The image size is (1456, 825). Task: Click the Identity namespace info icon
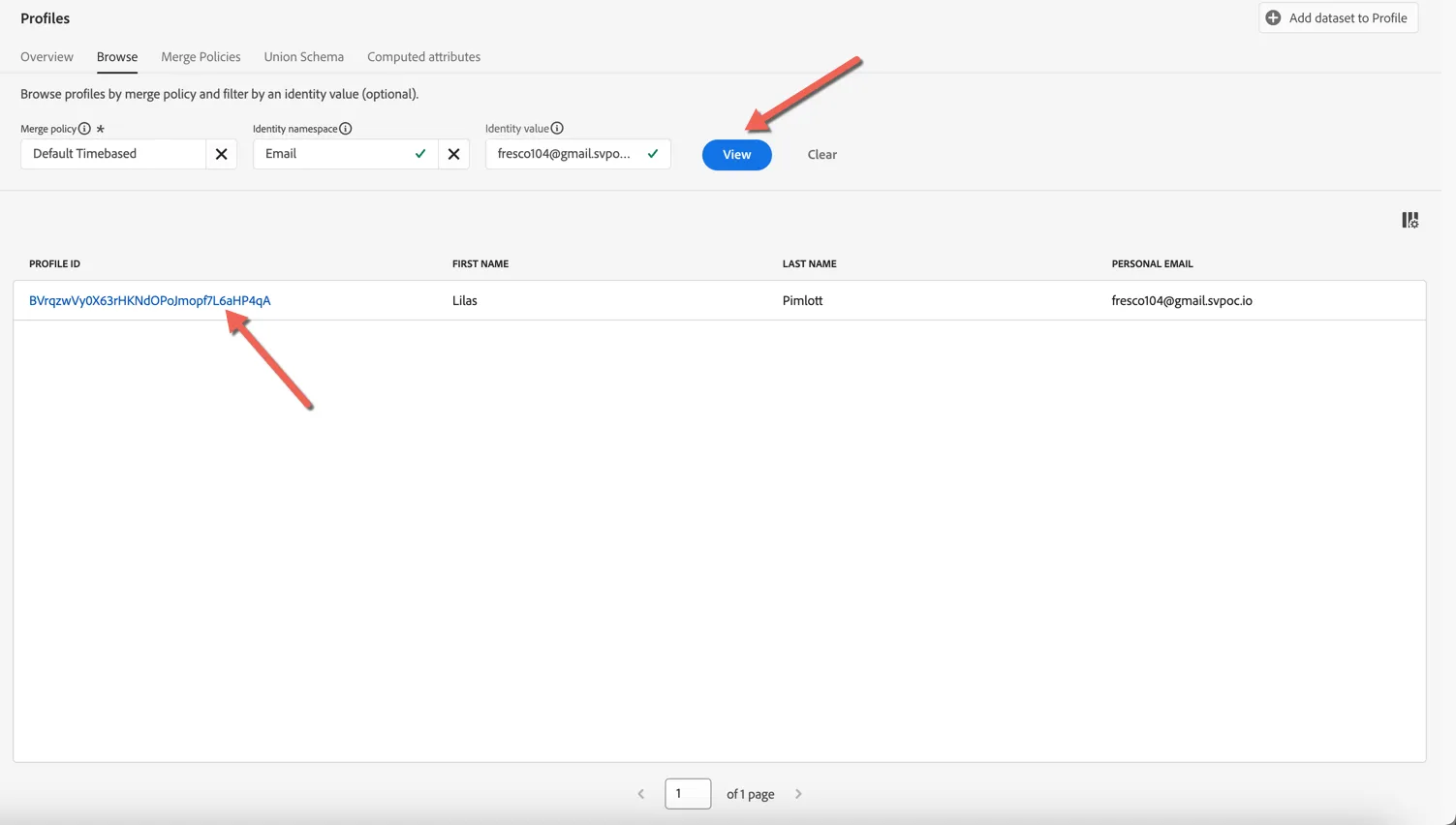coord(346,129)
